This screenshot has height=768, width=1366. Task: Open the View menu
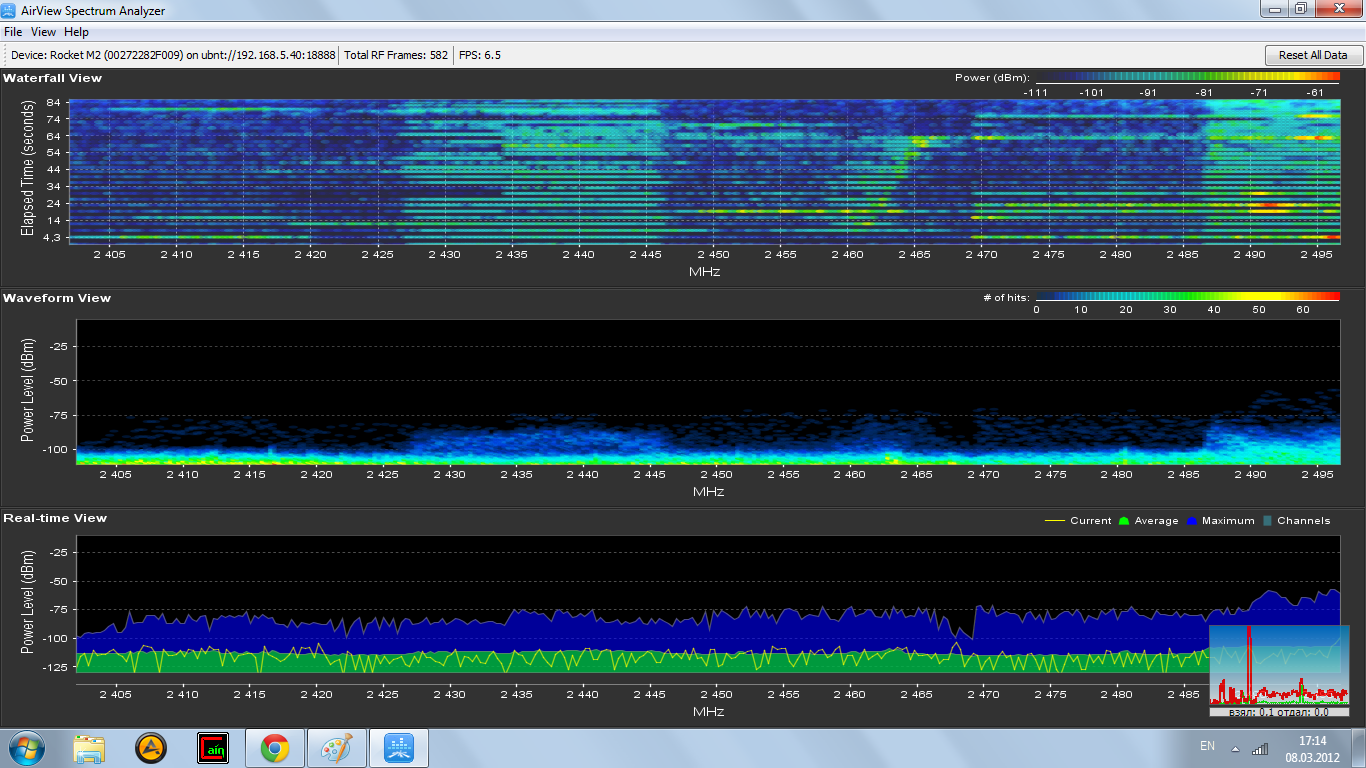(43, 32)
